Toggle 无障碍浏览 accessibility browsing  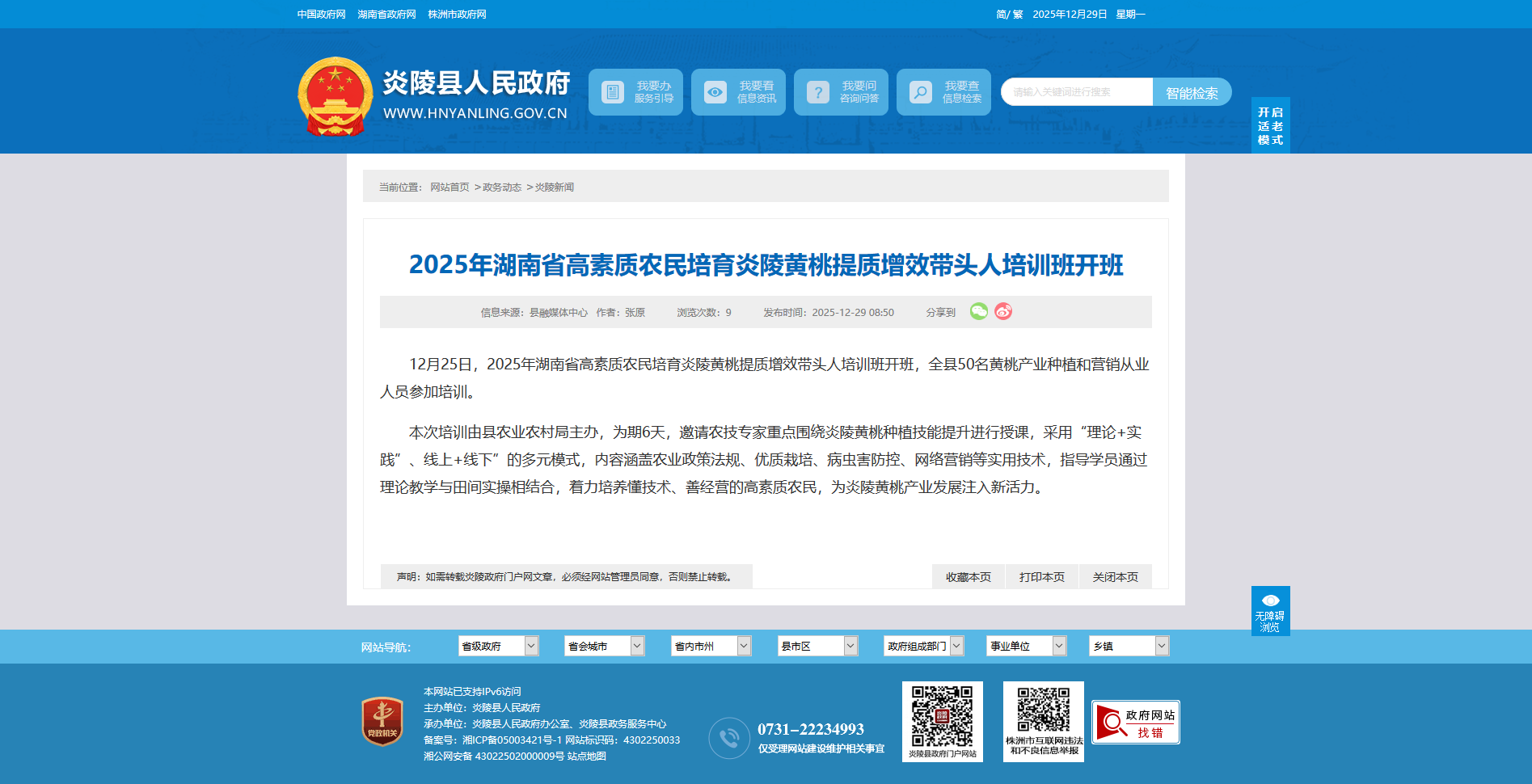(1270, 611)
